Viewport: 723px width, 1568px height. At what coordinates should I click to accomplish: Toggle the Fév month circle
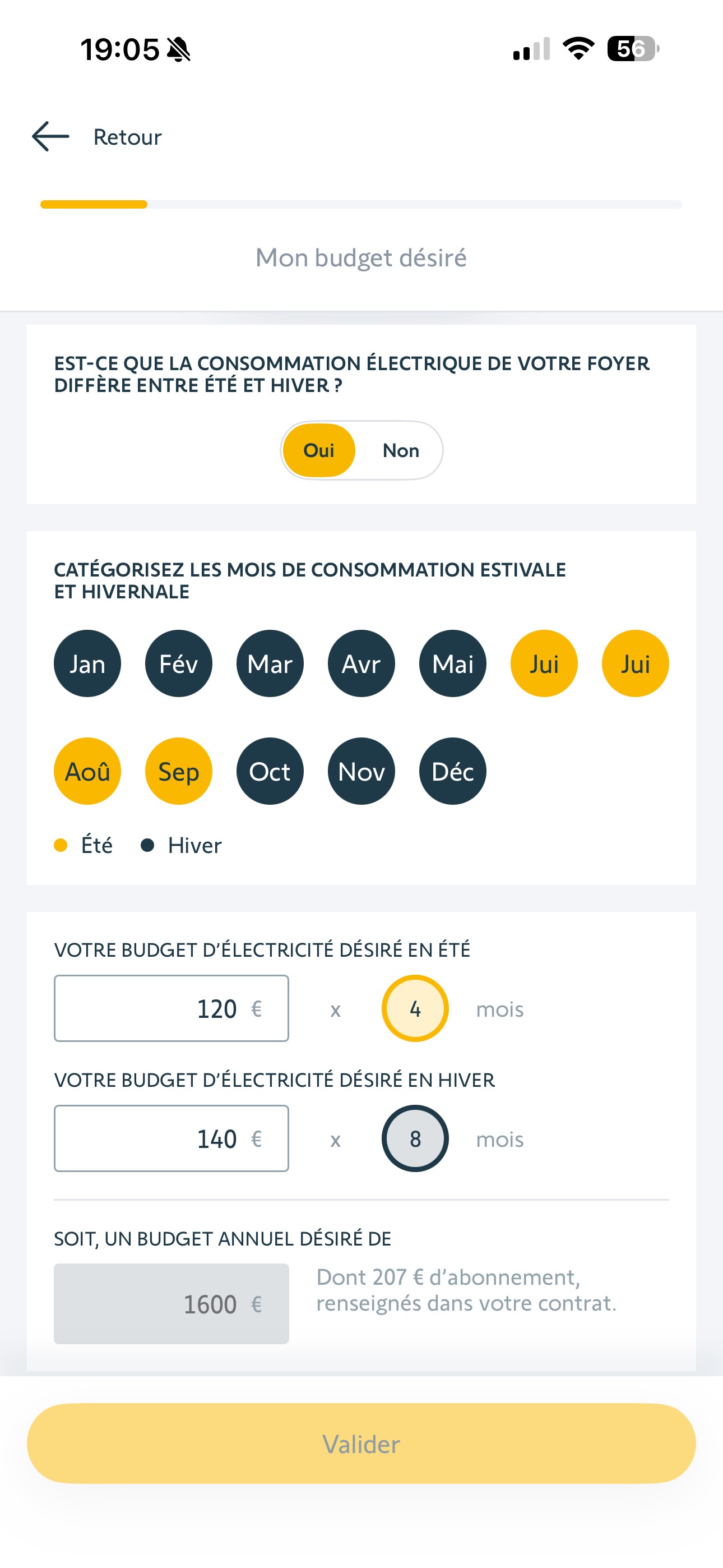coord(178,663)
